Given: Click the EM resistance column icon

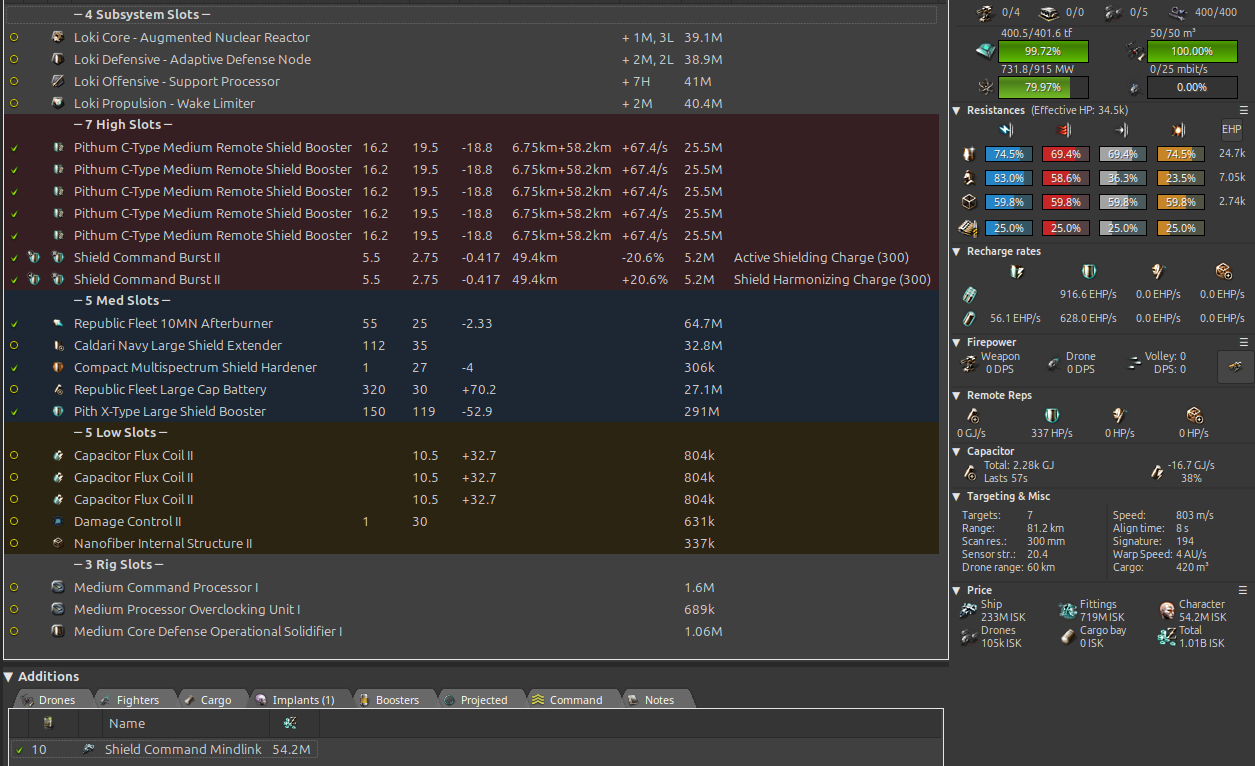Looking at the screenshot, I should click(x=1007, y=130).
